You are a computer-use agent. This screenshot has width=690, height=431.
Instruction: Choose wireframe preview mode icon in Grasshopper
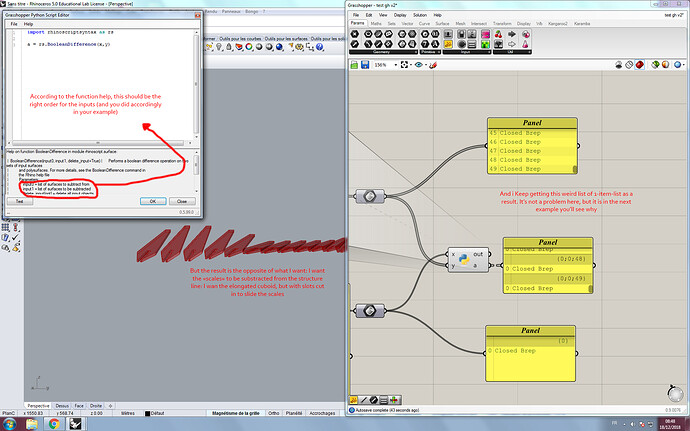click(629, 65)
